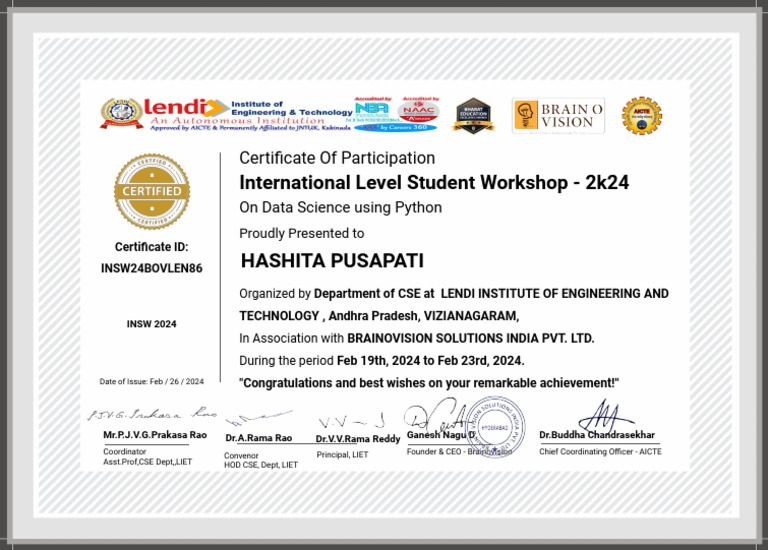Click the Dr.A.Rama Rao handwritten signature
Viewport: 768px width, 550px height.
click(x=259, y=418)
